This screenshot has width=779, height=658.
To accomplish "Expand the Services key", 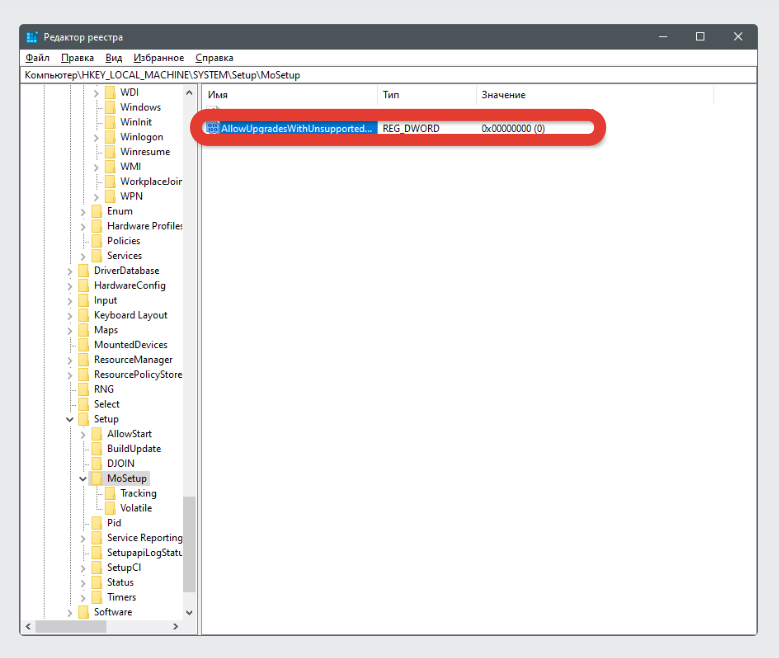I will click(83, 256).
